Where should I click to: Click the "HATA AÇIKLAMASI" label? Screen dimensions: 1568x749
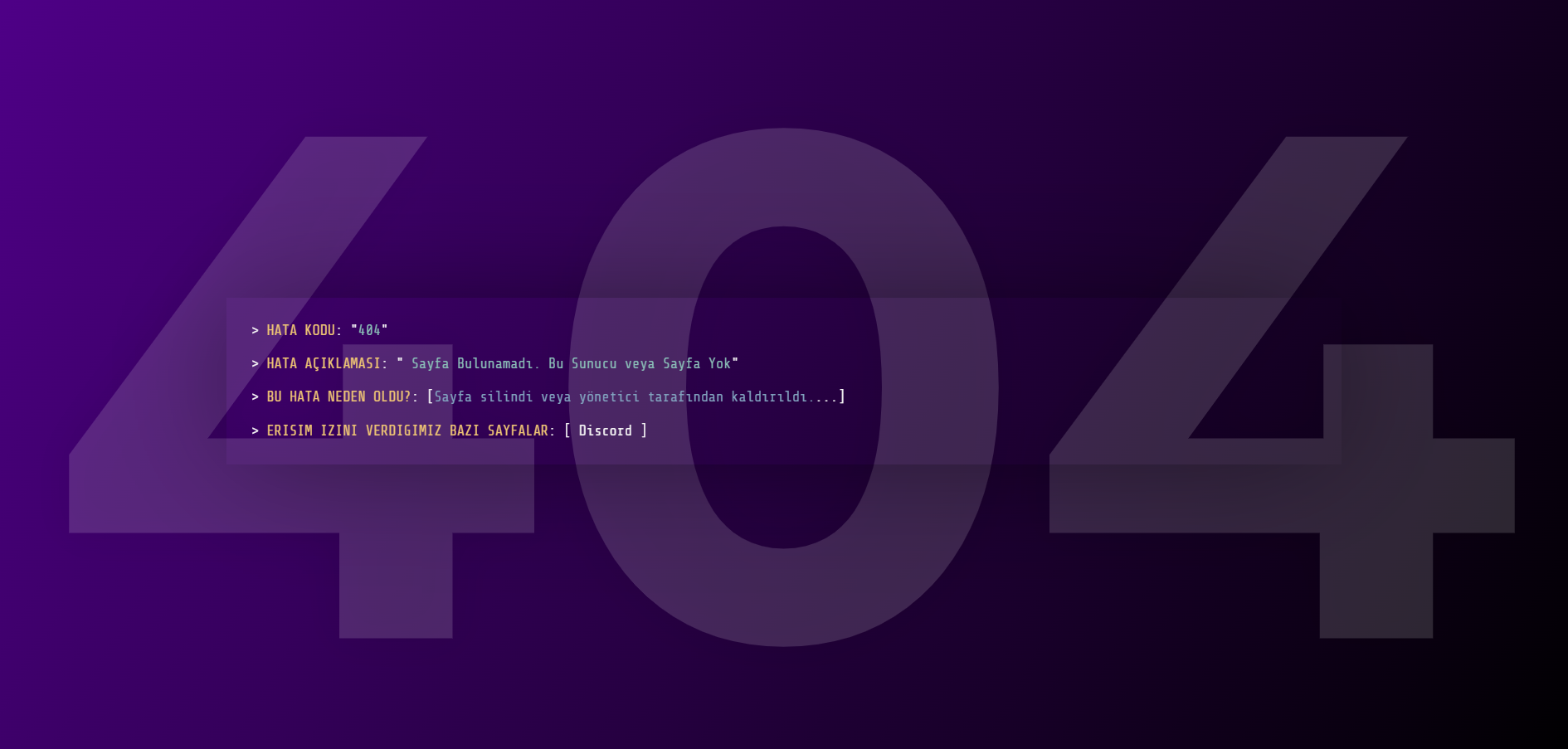tap(324, 363)
